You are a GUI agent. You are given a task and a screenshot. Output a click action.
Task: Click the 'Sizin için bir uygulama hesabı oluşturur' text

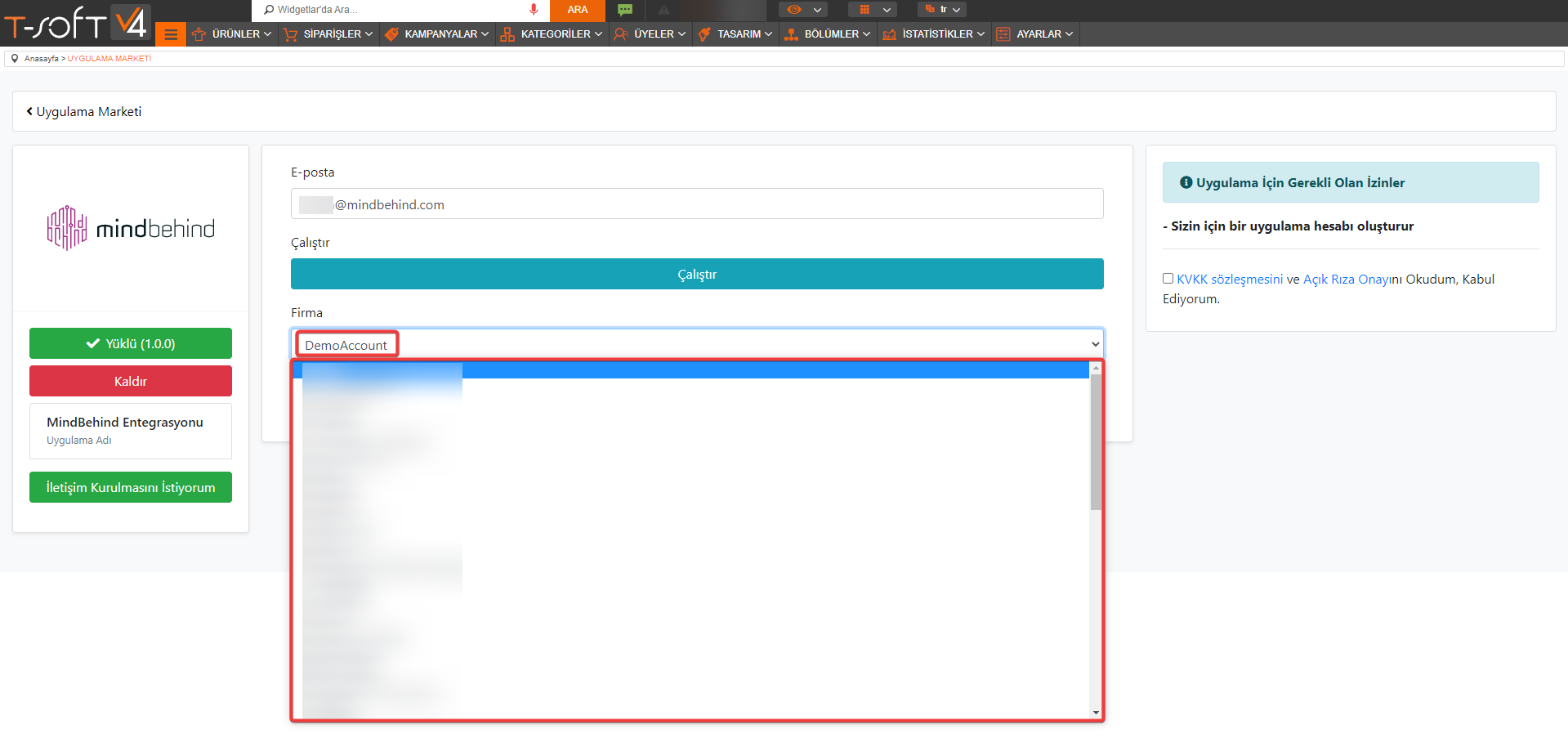pyautogui.click(x=1292, y=226)
